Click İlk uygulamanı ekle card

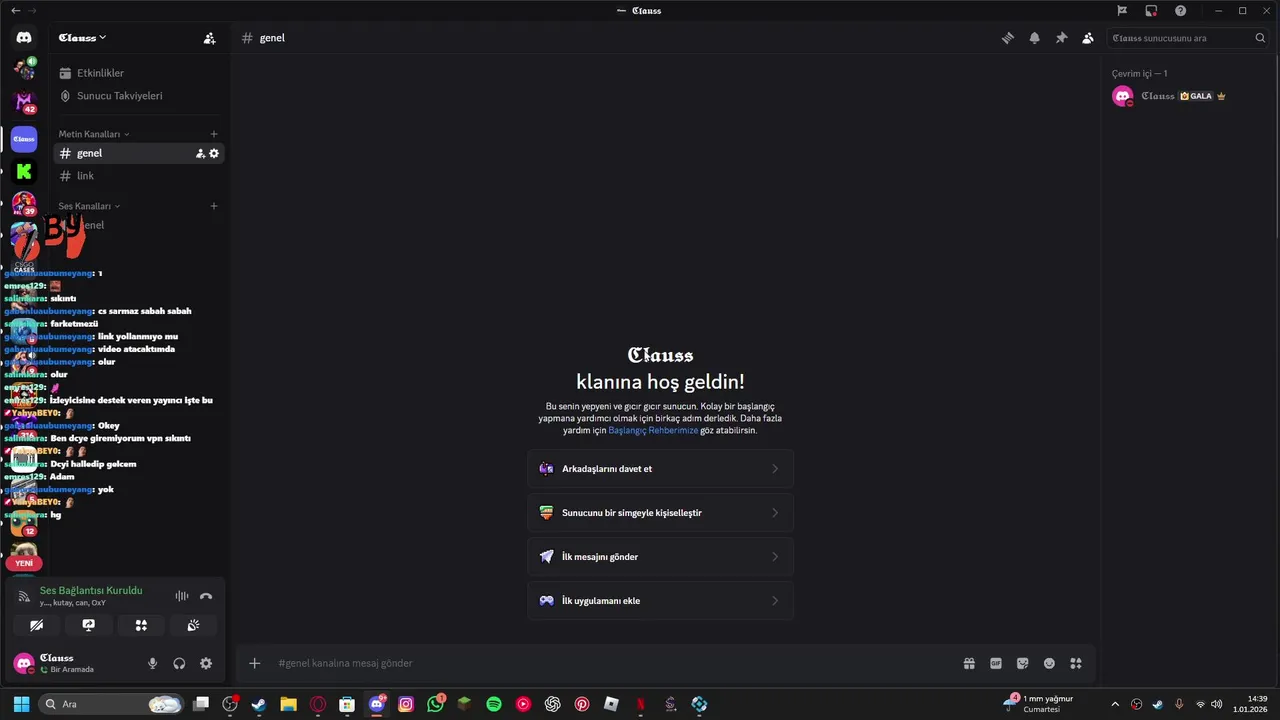coord(660,601)
